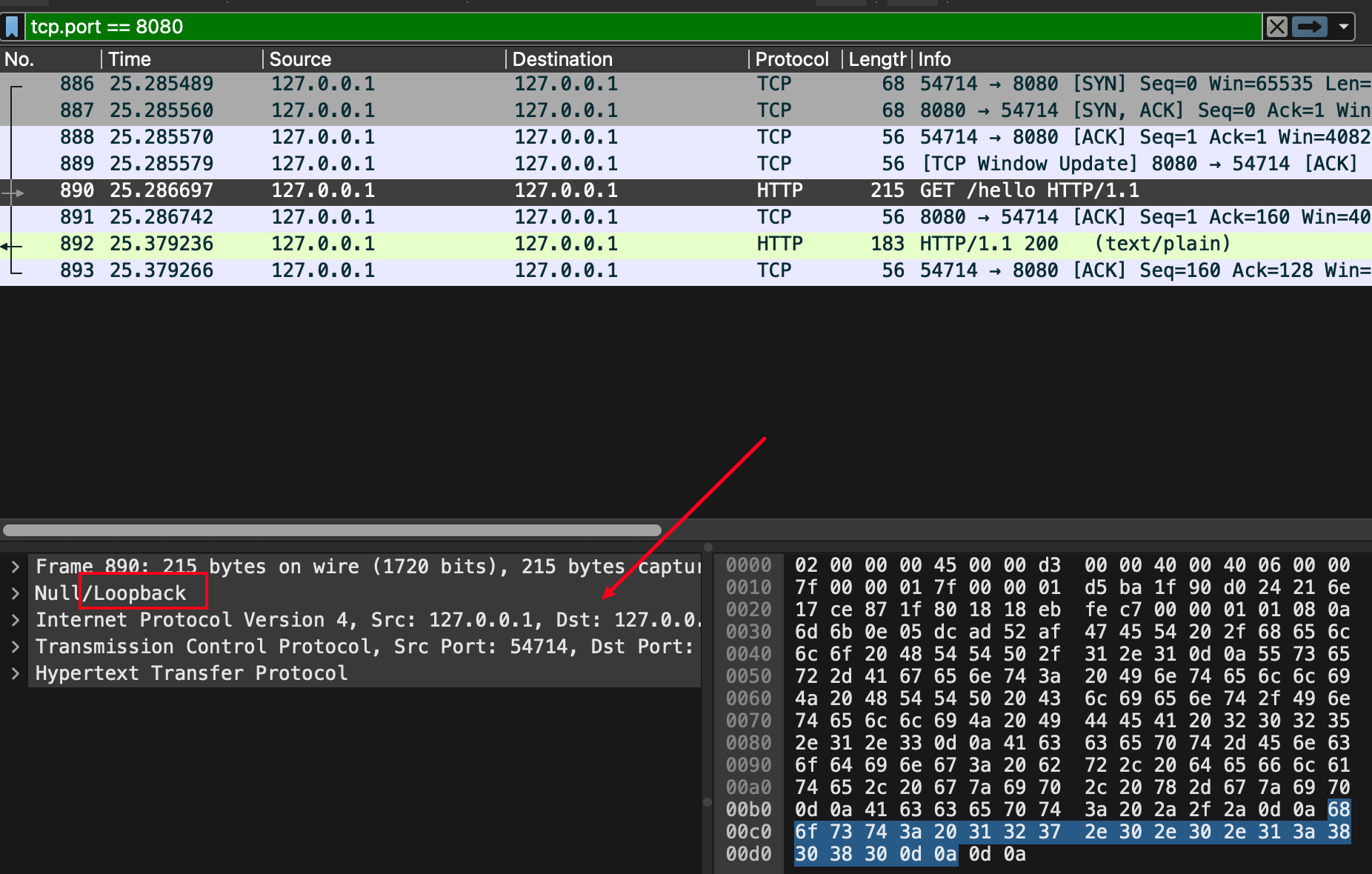Select packet 892 HTTP/1.1 200 response
Image resolution: width=1372 pixels, height=874 pixels.
(667, 244)
